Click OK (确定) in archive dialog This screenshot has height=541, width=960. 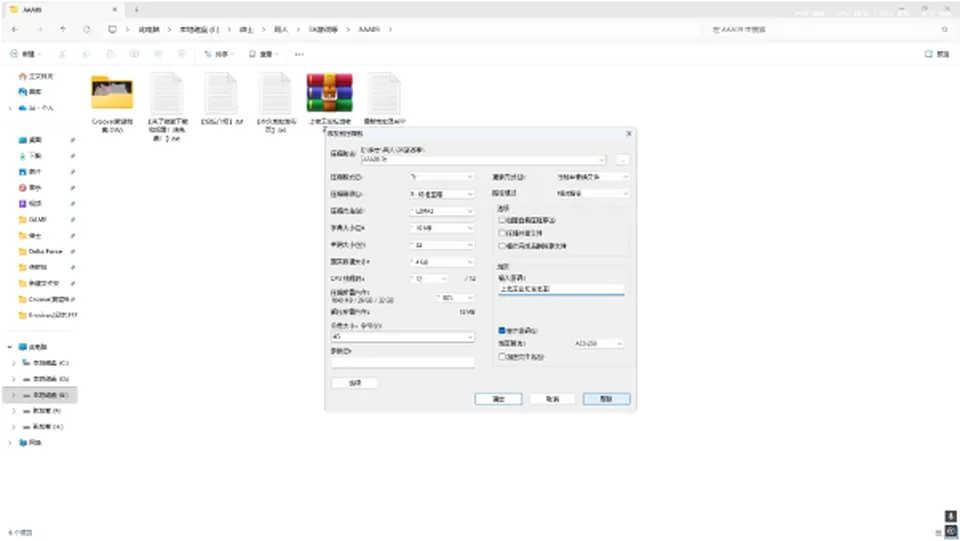[x=498, y=399]
